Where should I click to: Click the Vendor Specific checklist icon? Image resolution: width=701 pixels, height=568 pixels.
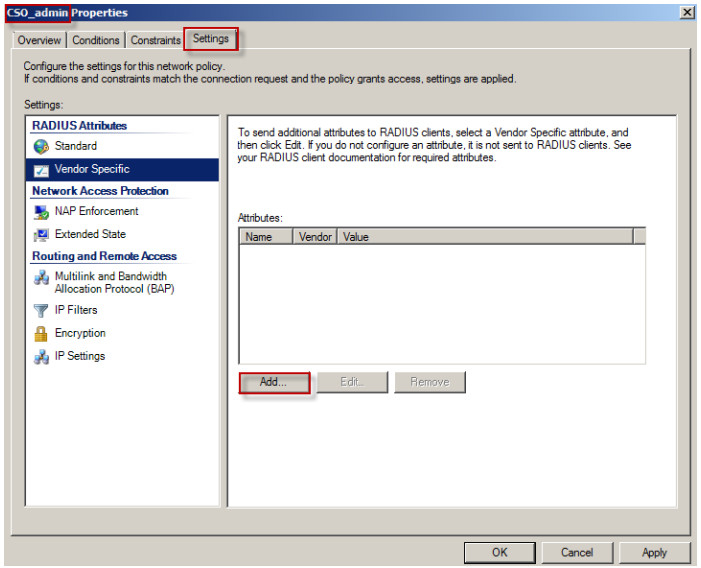[41, 170]
